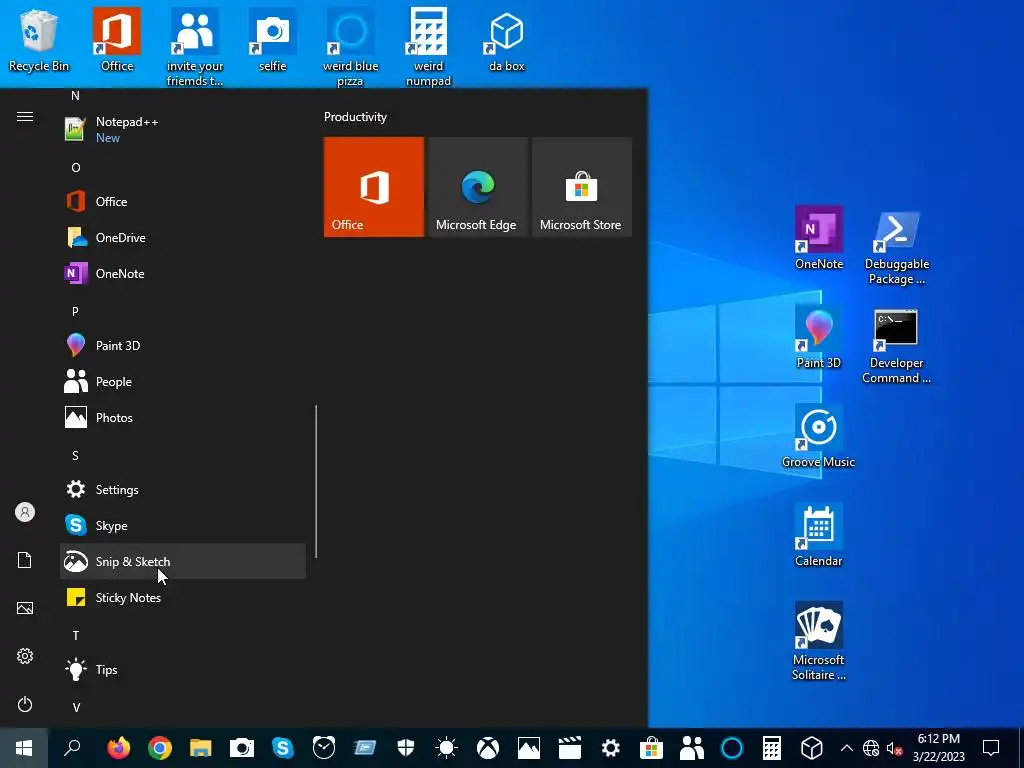The height and width of the screenshot is (768, 1024).
Task: Click the letter T section header
Action: pyautogui.click(x=76, y=635)
